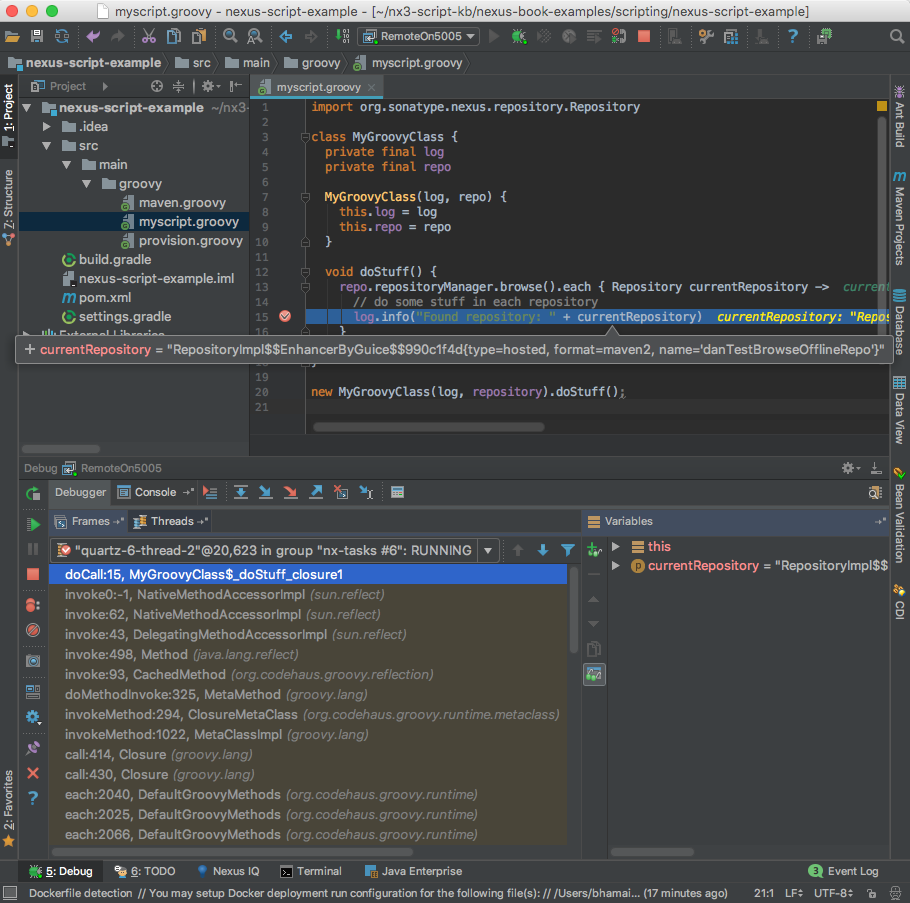Expand the .idea folder
The image size is (910, 903).
pyautogui.click(x=47, y=127)
